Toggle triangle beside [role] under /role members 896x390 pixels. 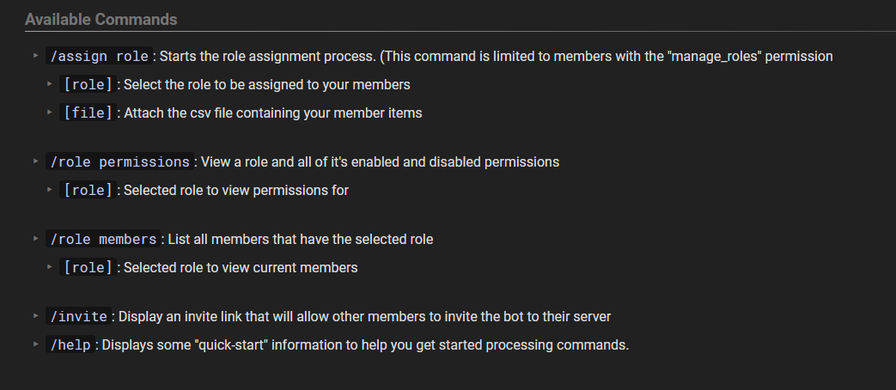[x=50, y=266]
